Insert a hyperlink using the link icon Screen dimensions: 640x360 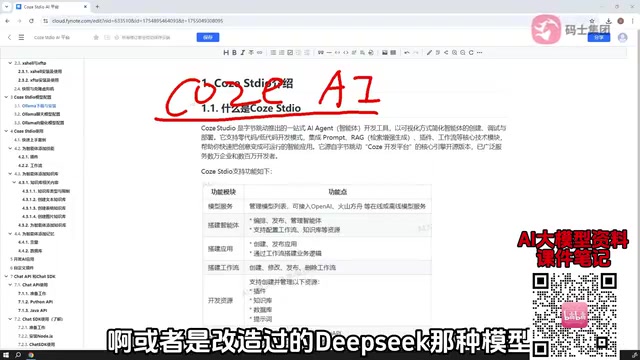tap(260, 53)
